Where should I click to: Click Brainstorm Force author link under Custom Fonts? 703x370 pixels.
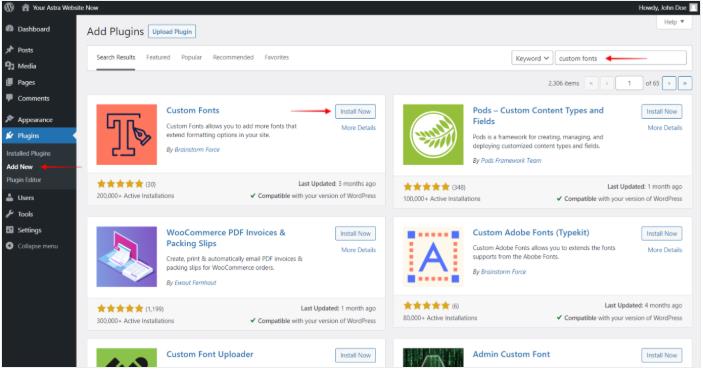(197, 150)
